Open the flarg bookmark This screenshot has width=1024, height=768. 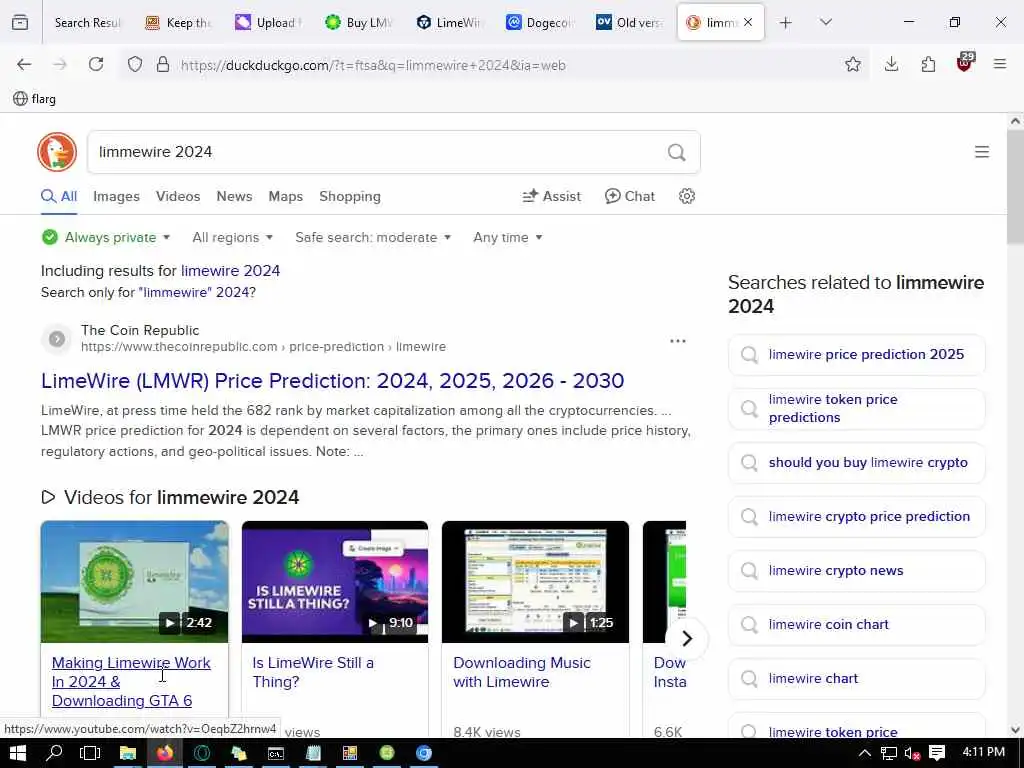click(35, 99)
